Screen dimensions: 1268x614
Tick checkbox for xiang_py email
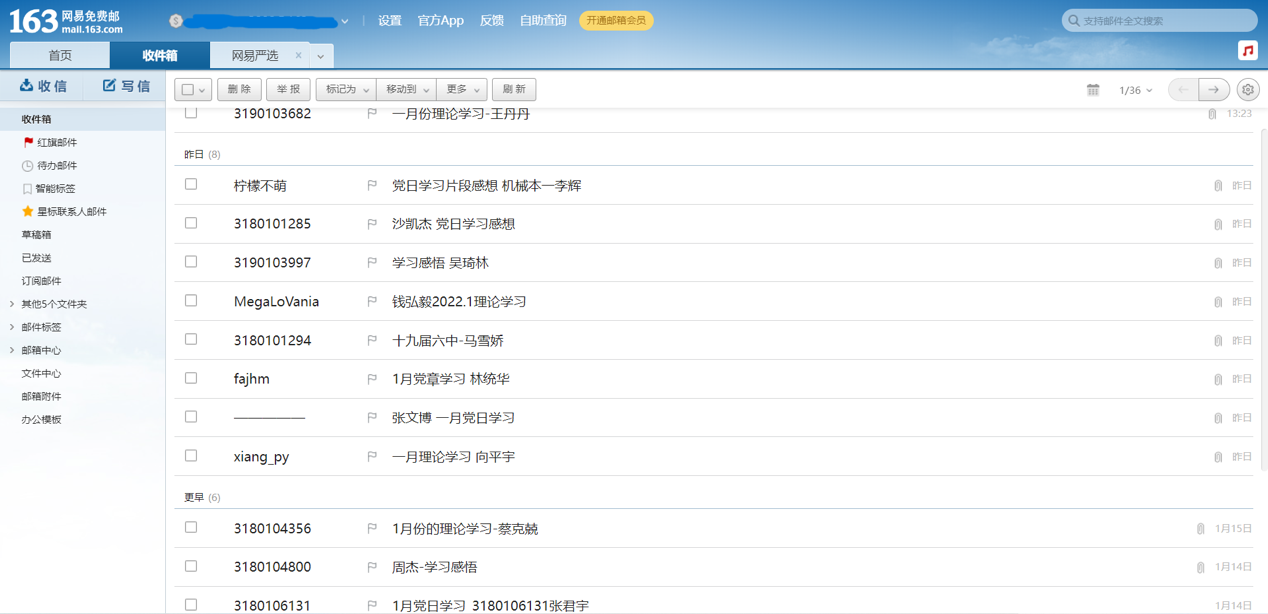(191, 456)
